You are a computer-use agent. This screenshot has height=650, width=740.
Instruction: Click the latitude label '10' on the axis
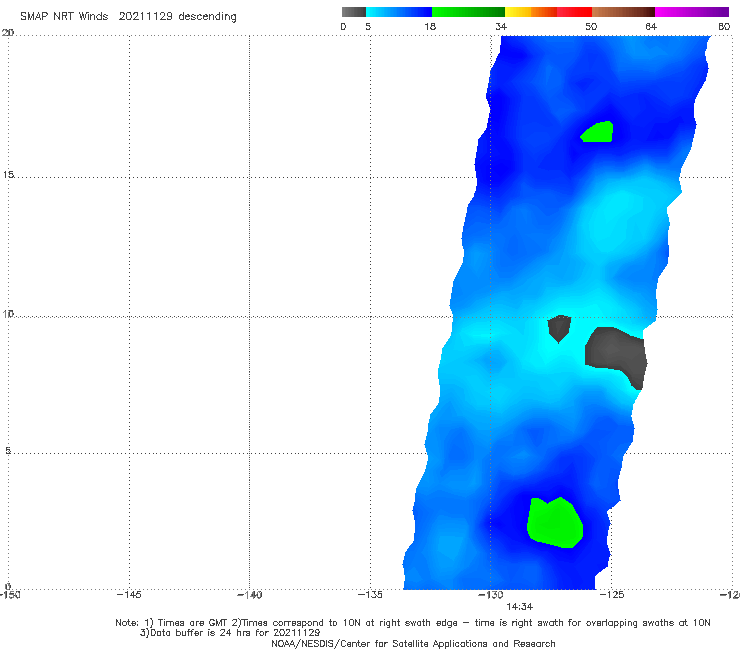(8, 314)
